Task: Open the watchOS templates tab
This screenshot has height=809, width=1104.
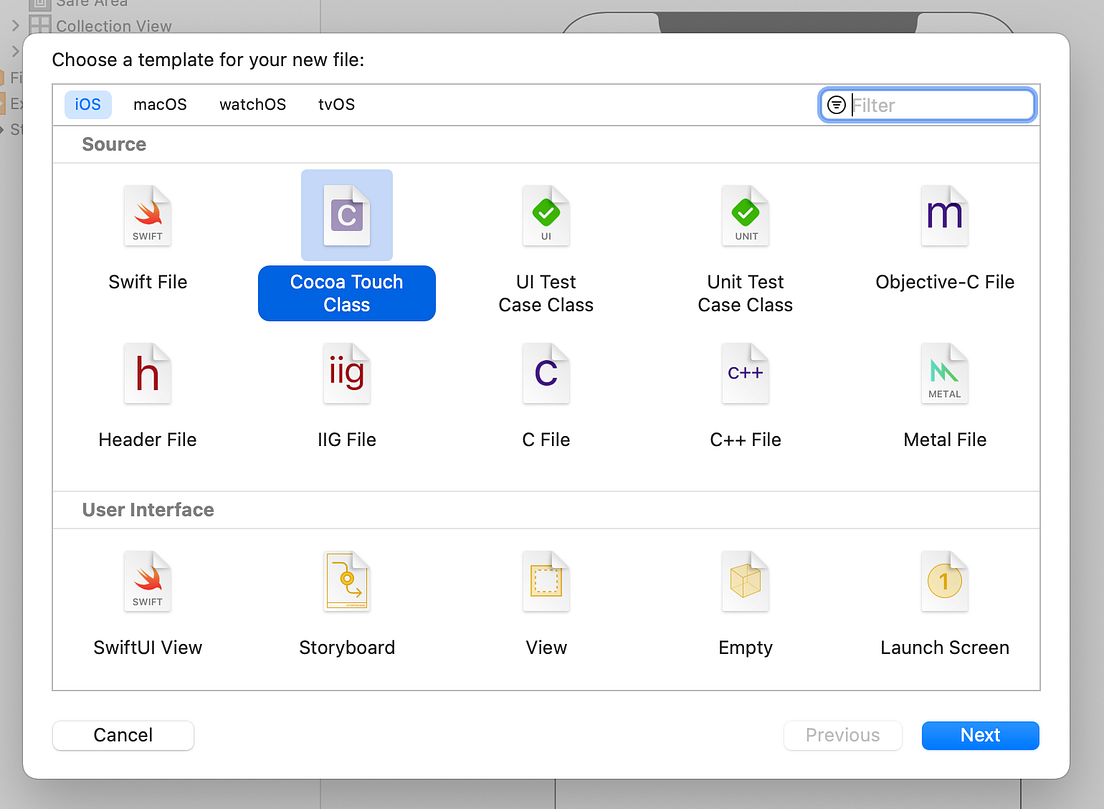Action: [x=252, y=104]
